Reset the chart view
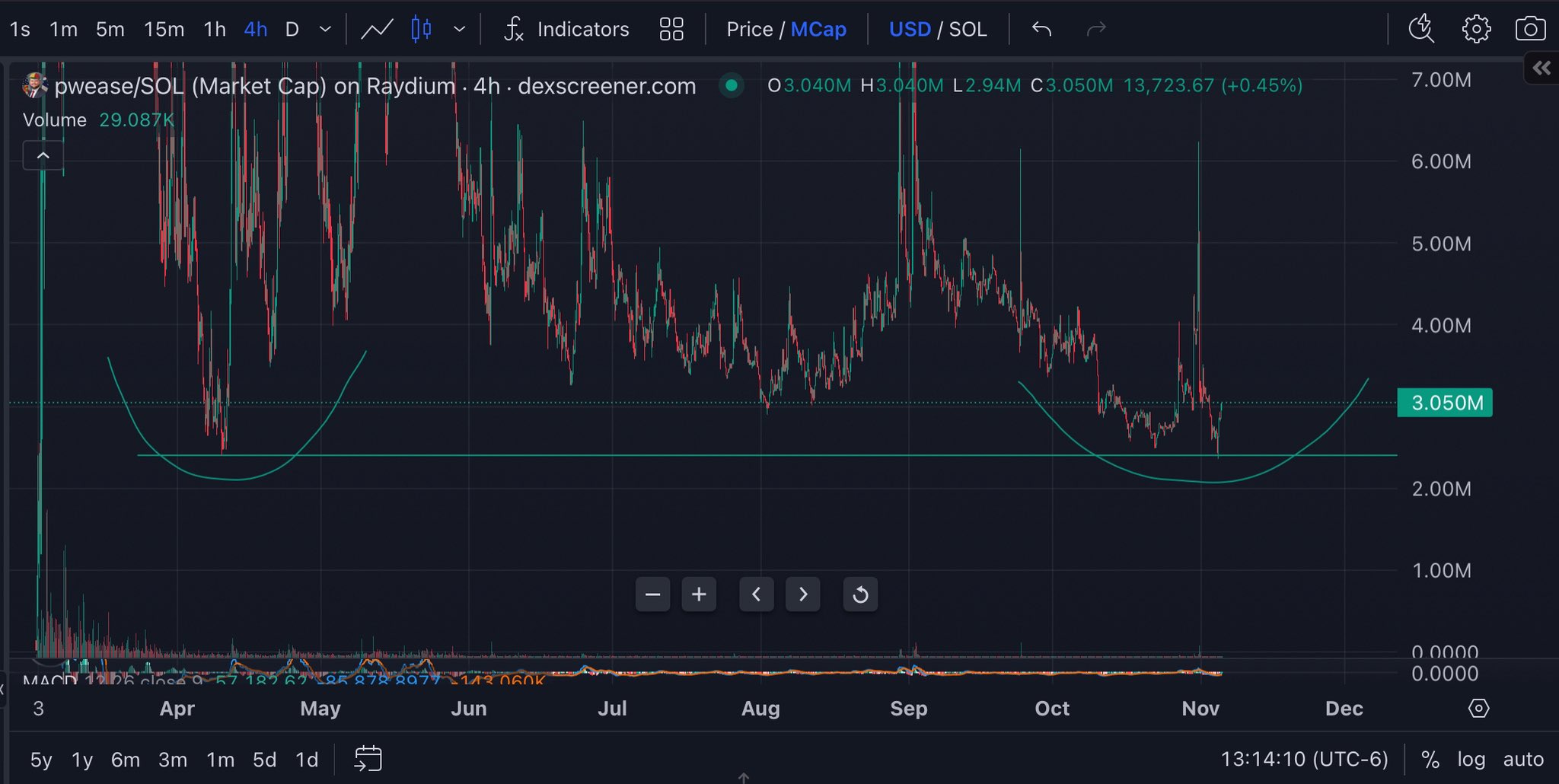The height and width of the screenshot is (784, 1559). [860, 594]
